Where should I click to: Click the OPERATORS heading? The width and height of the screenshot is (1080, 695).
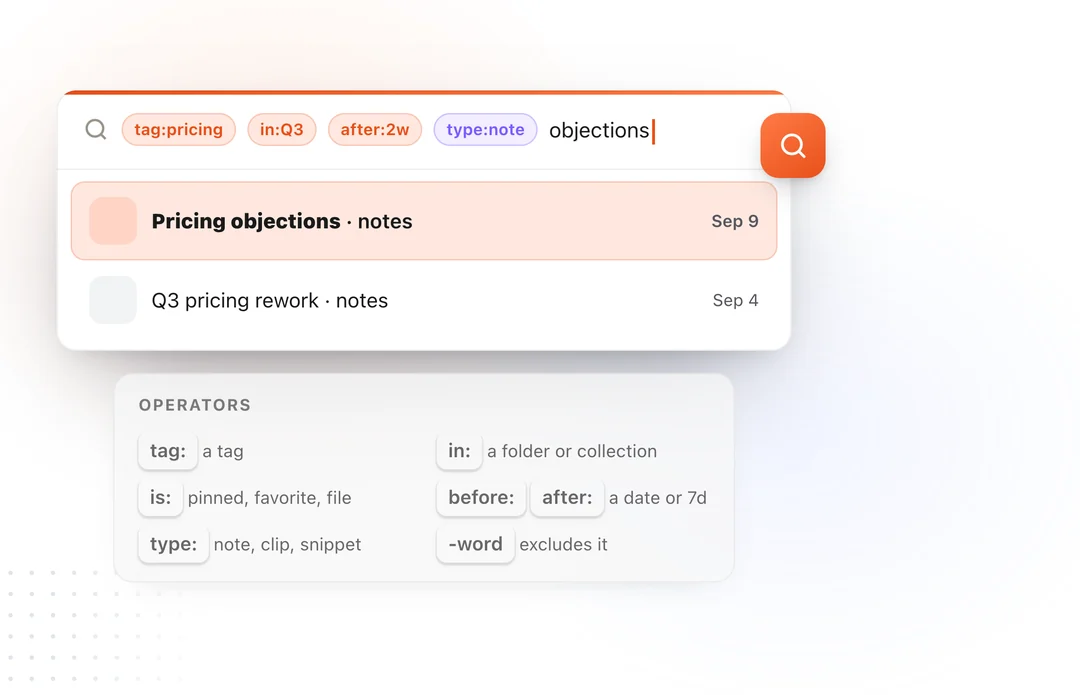(x=195, y=405)
